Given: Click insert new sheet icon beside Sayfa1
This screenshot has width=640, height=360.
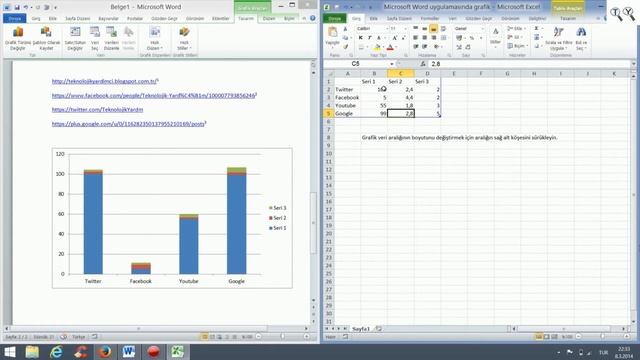Looking at the screenshot, I should tap(378, 329).
